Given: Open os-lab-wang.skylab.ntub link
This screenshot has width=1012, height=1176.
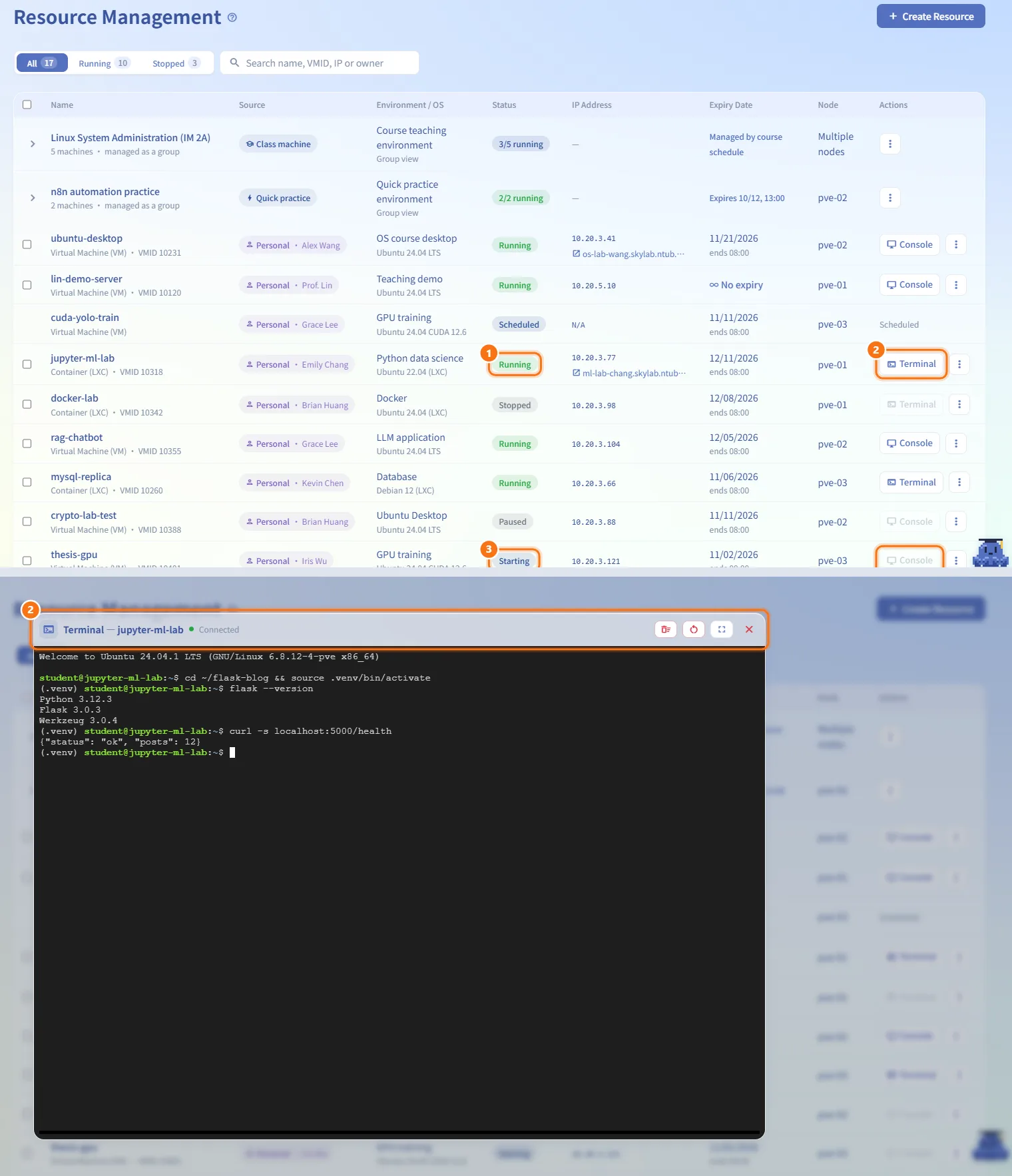Looking at the screenshot, I should tap(629, 254).
